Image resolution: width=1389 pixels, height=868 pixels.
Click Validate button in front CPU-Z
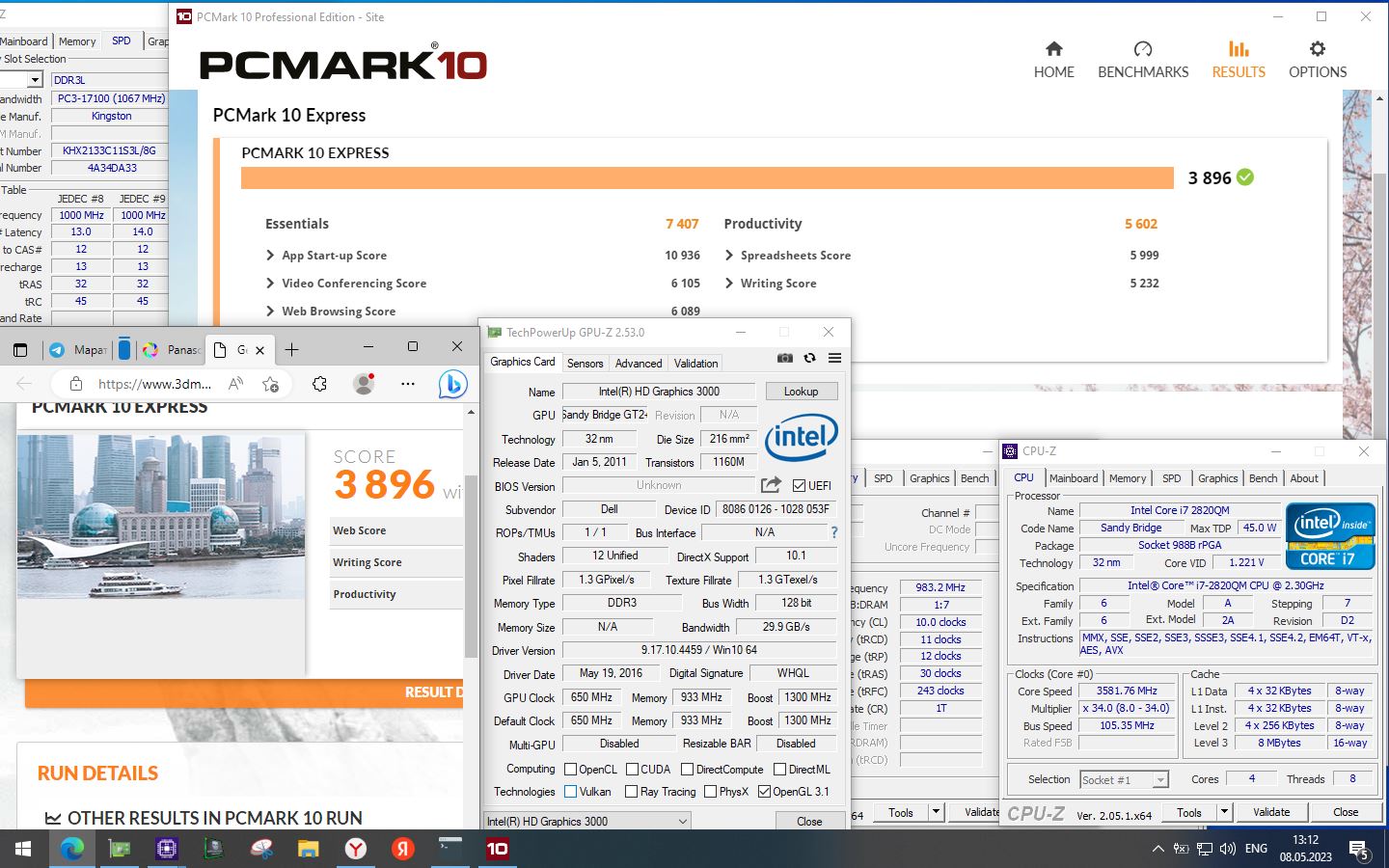(1271, 812)
